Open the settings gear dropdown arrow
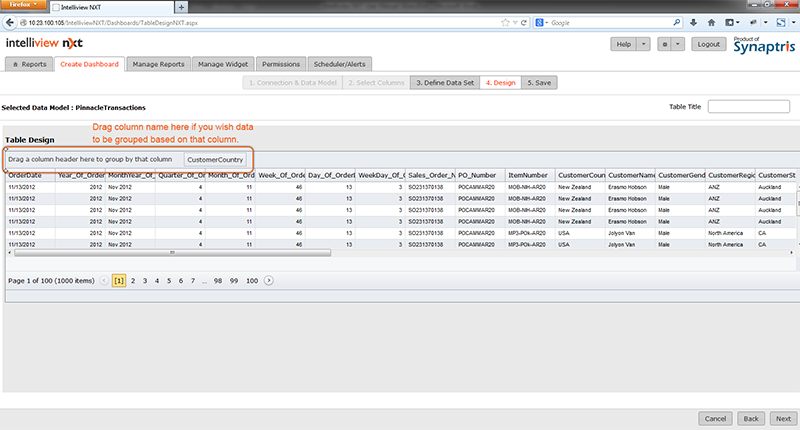Viewport: 800px width, 430px height. (677, 45)
